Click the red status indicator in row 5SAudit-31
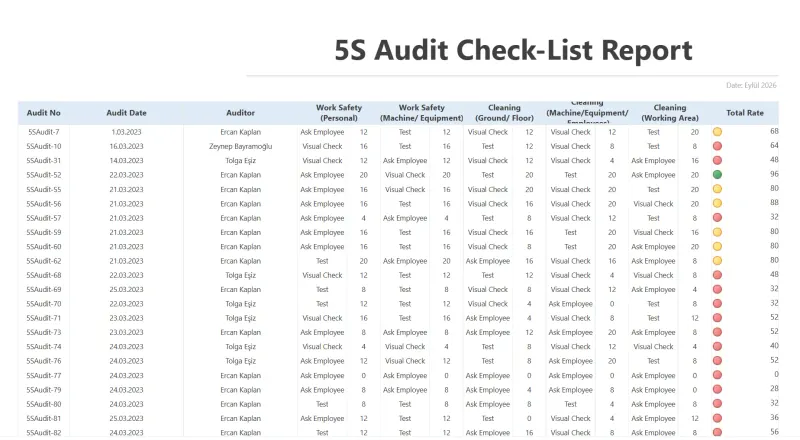The height and width of the screenshot is (440, 800). pyautogui.click(x=717, y=160)
